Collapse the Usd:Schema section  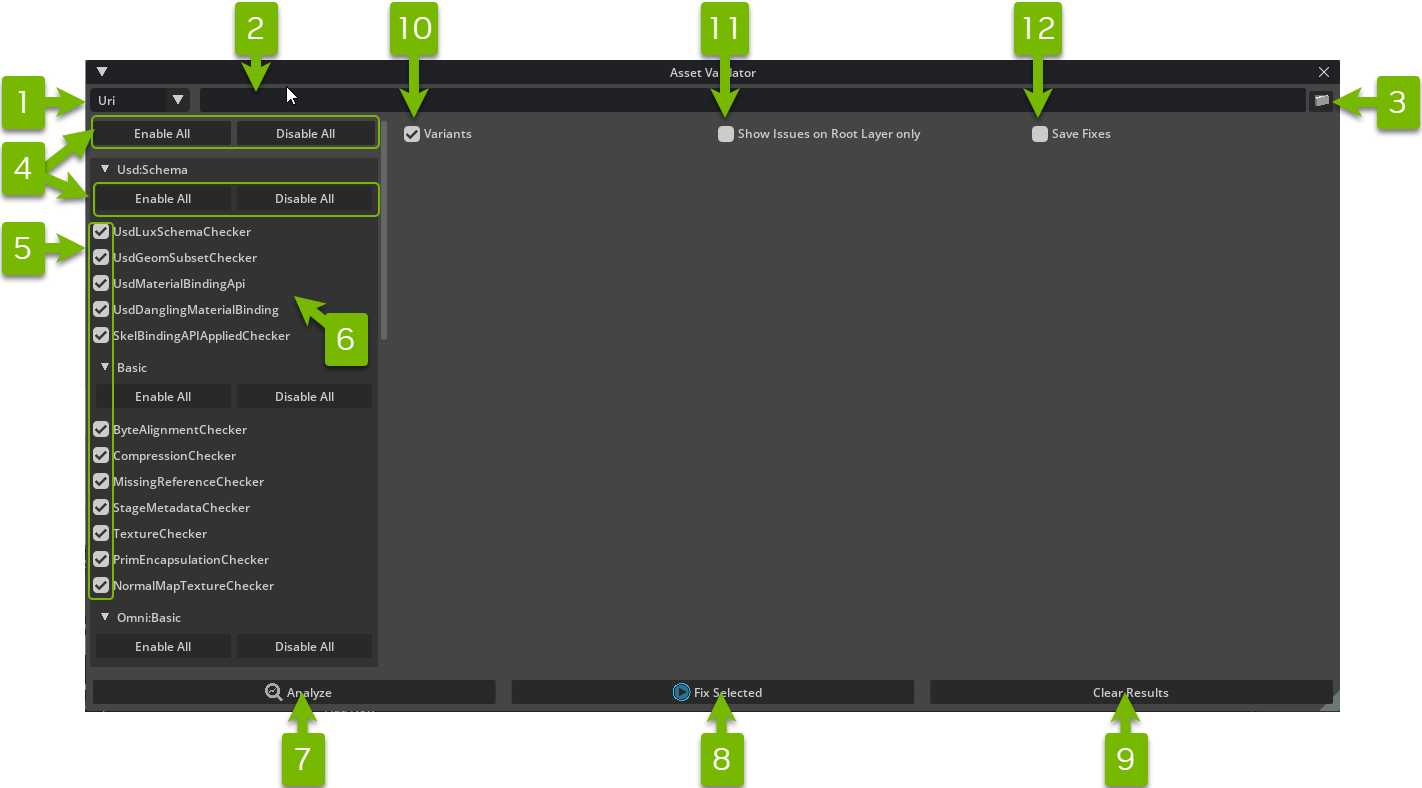point(105,169)
